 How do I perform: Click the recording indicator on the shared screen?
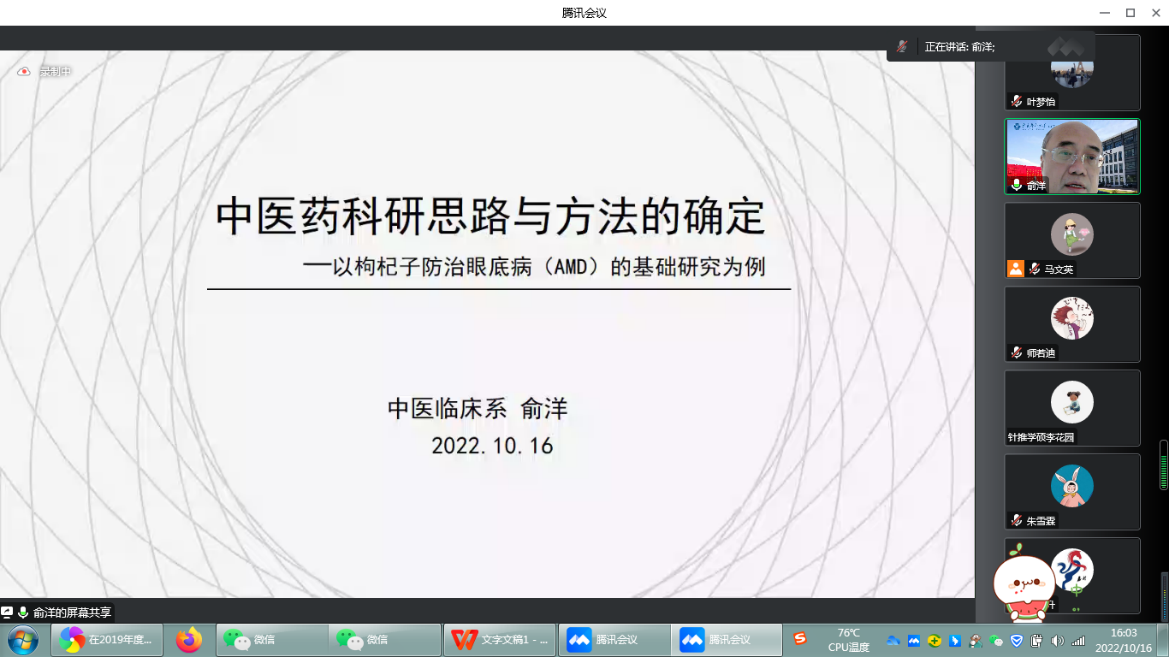click(x=24, y=72)
